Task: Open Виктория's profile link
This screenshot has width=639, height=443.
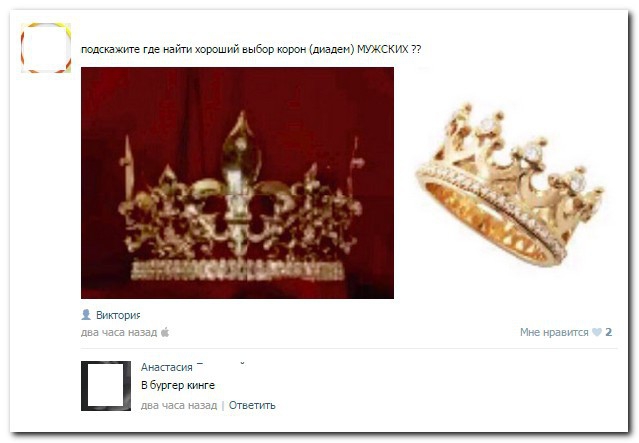Action: tap(118, 315)
